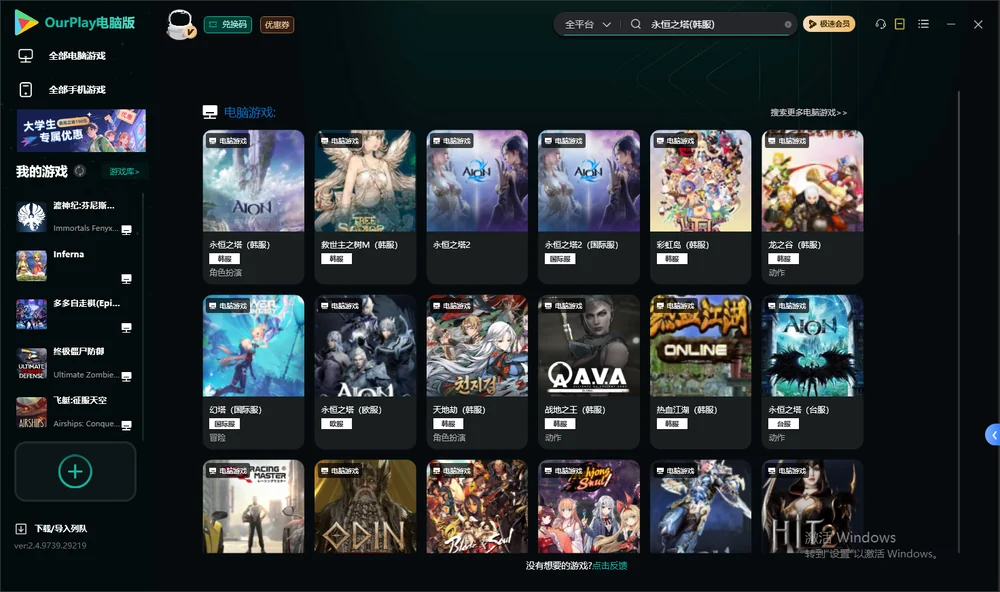Select the Inferna game in my games
1000x592 pixels.
74,265
